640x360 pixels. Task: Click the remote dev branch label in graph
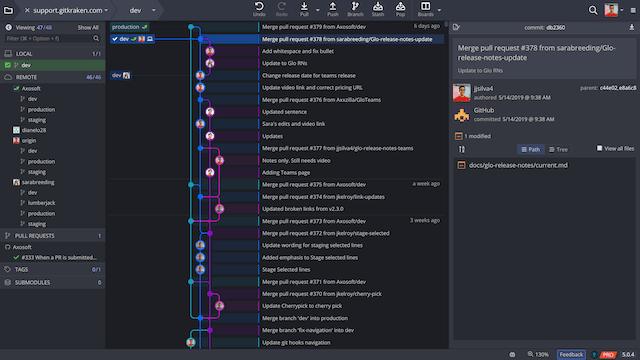[x=120, y=76]
